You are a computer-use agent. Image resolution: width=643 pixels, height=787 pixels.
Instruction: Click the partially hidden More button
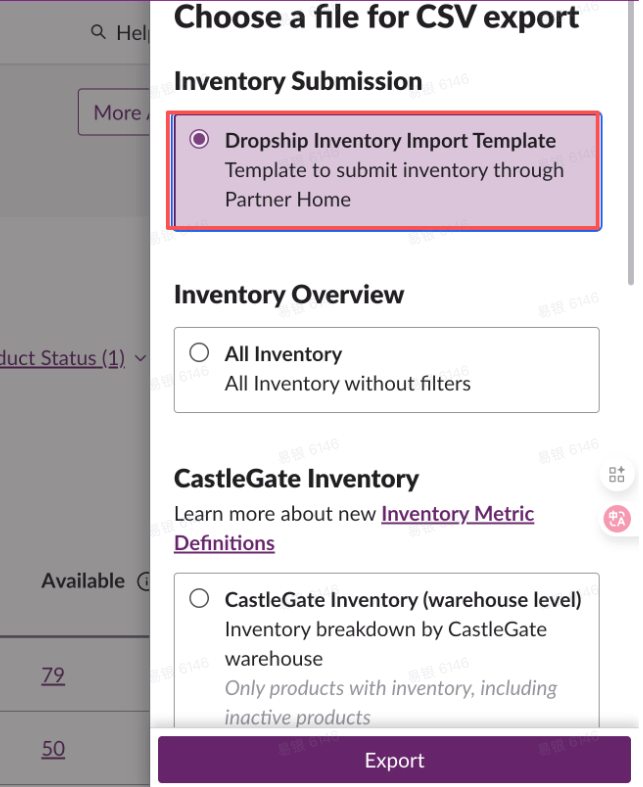pos(114,112)
